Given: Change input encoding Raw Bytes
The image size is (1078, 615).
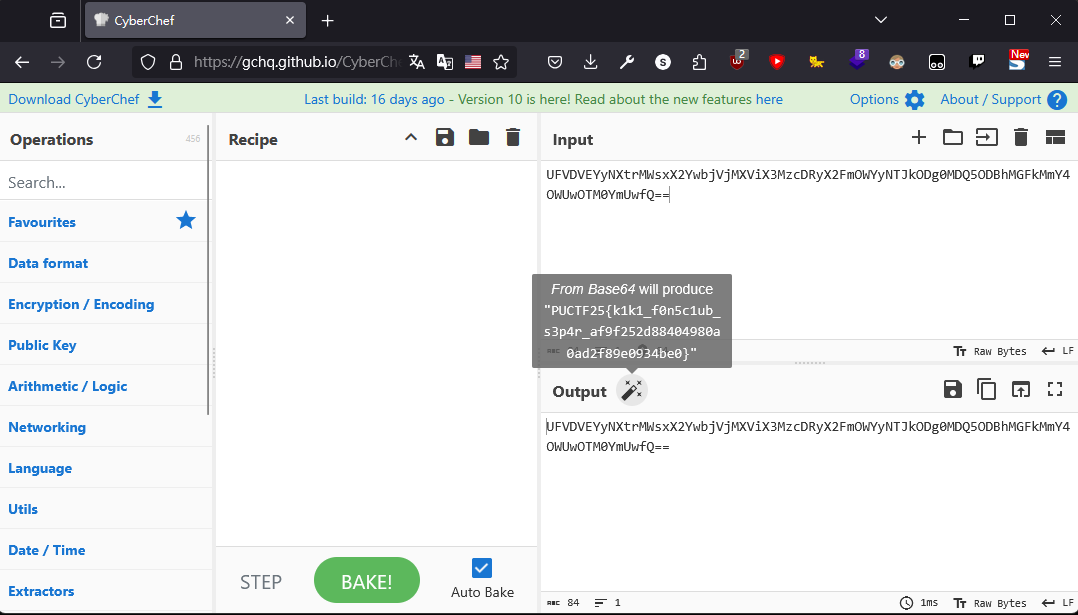Looking at the screenshot, I should [x=990, y=351].
